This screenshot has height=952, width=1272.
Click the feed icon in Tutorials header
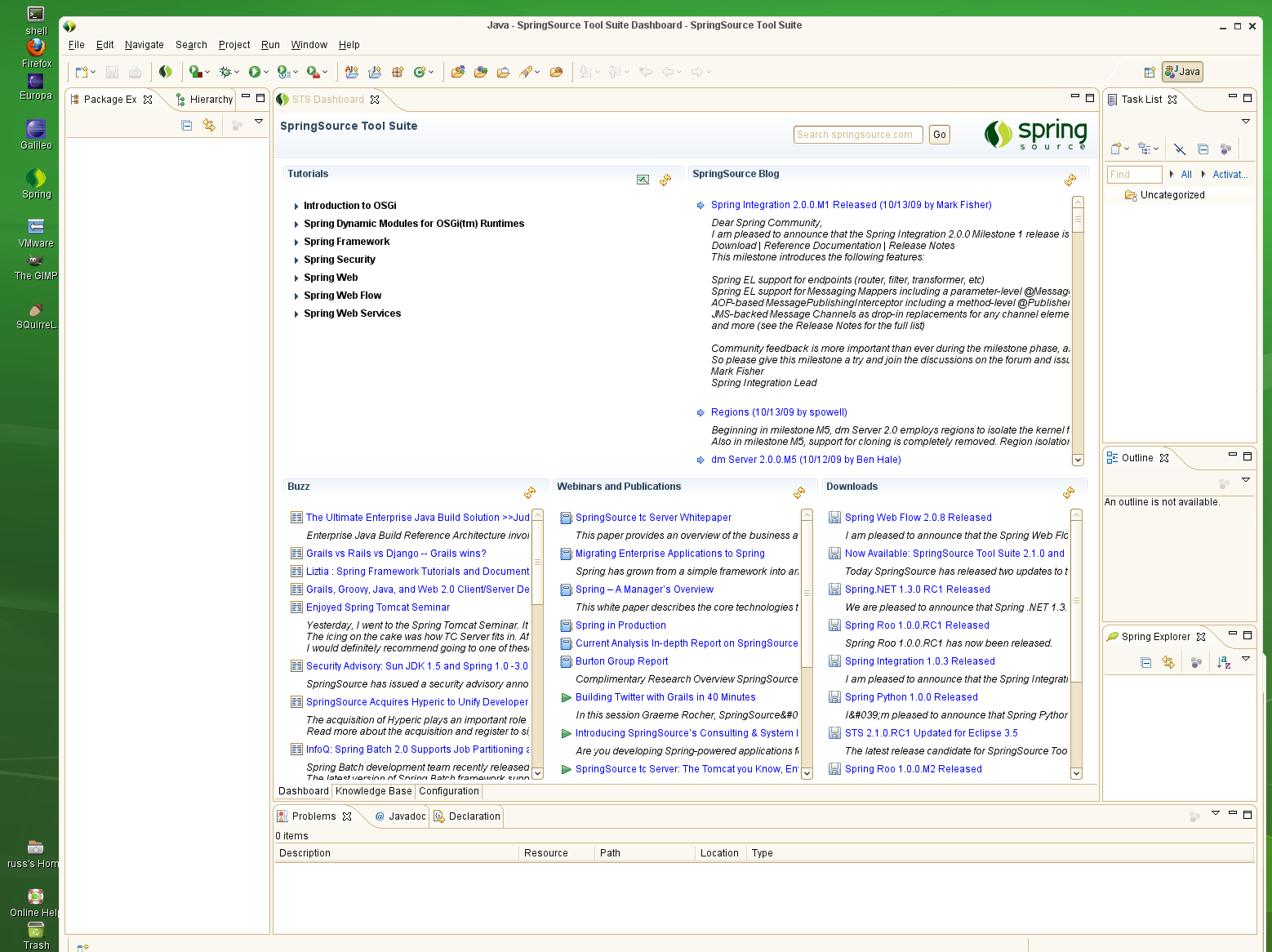coord(643,180)
